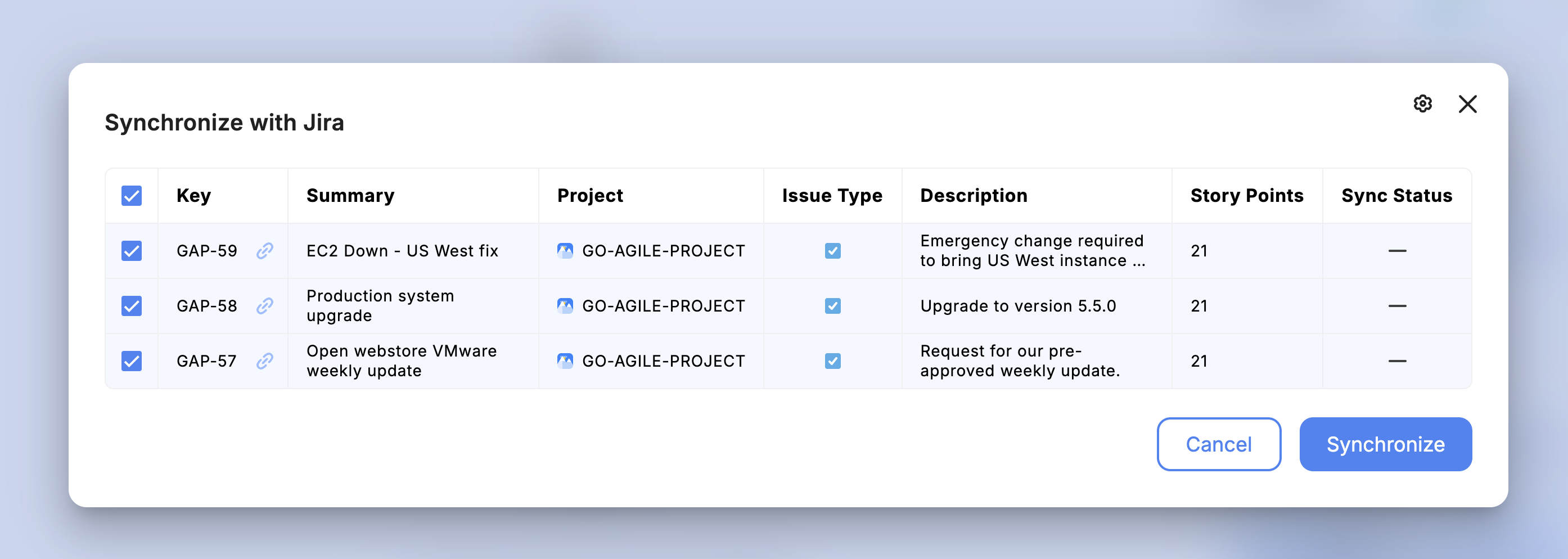Deselect the GAP-57 row checkbox
Viewport: 1568px width, 559px height.
[131, 360]
